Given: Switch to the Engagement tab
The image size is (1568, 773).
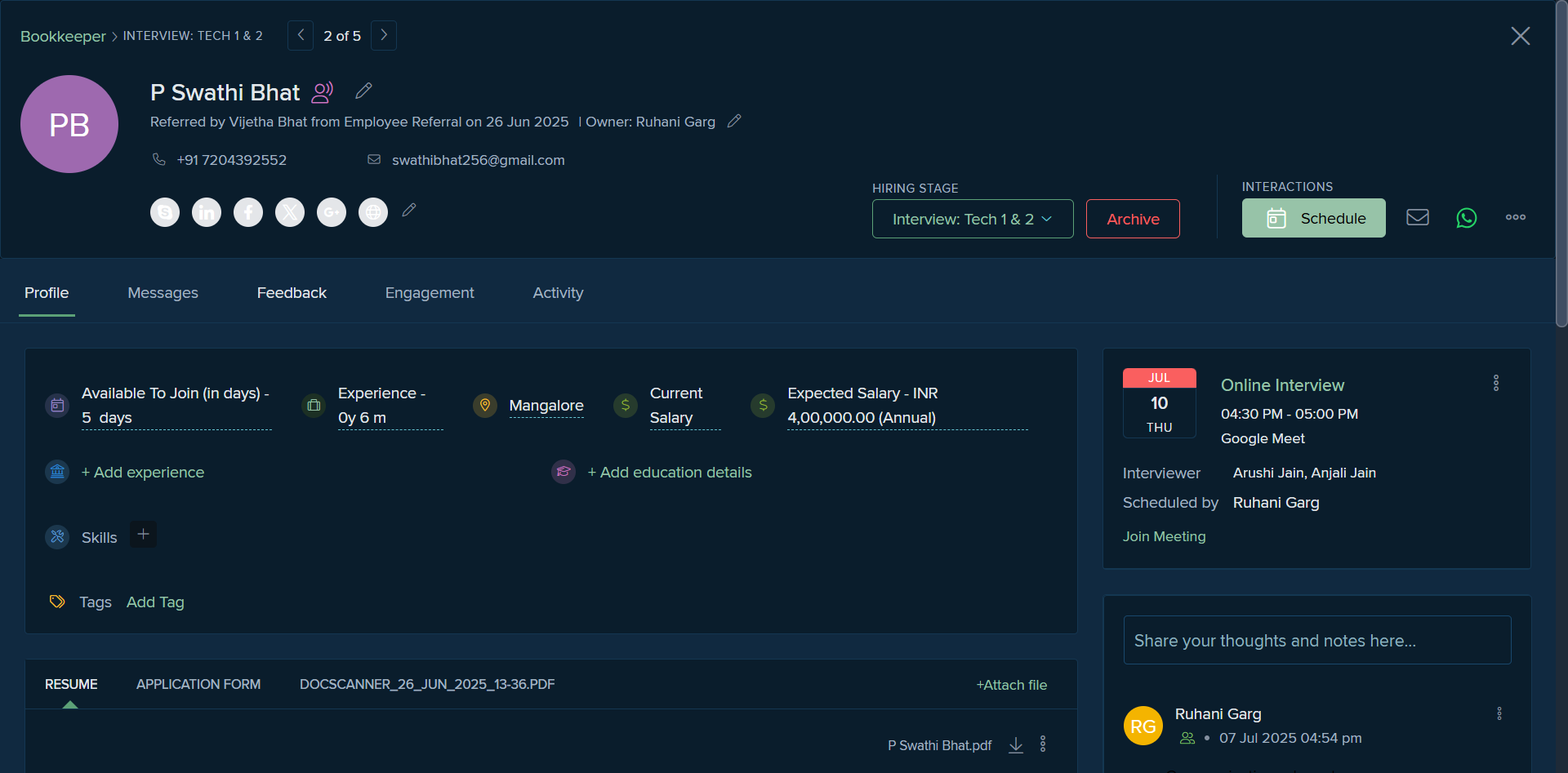Looking at the screenshot, I should 430,293.
